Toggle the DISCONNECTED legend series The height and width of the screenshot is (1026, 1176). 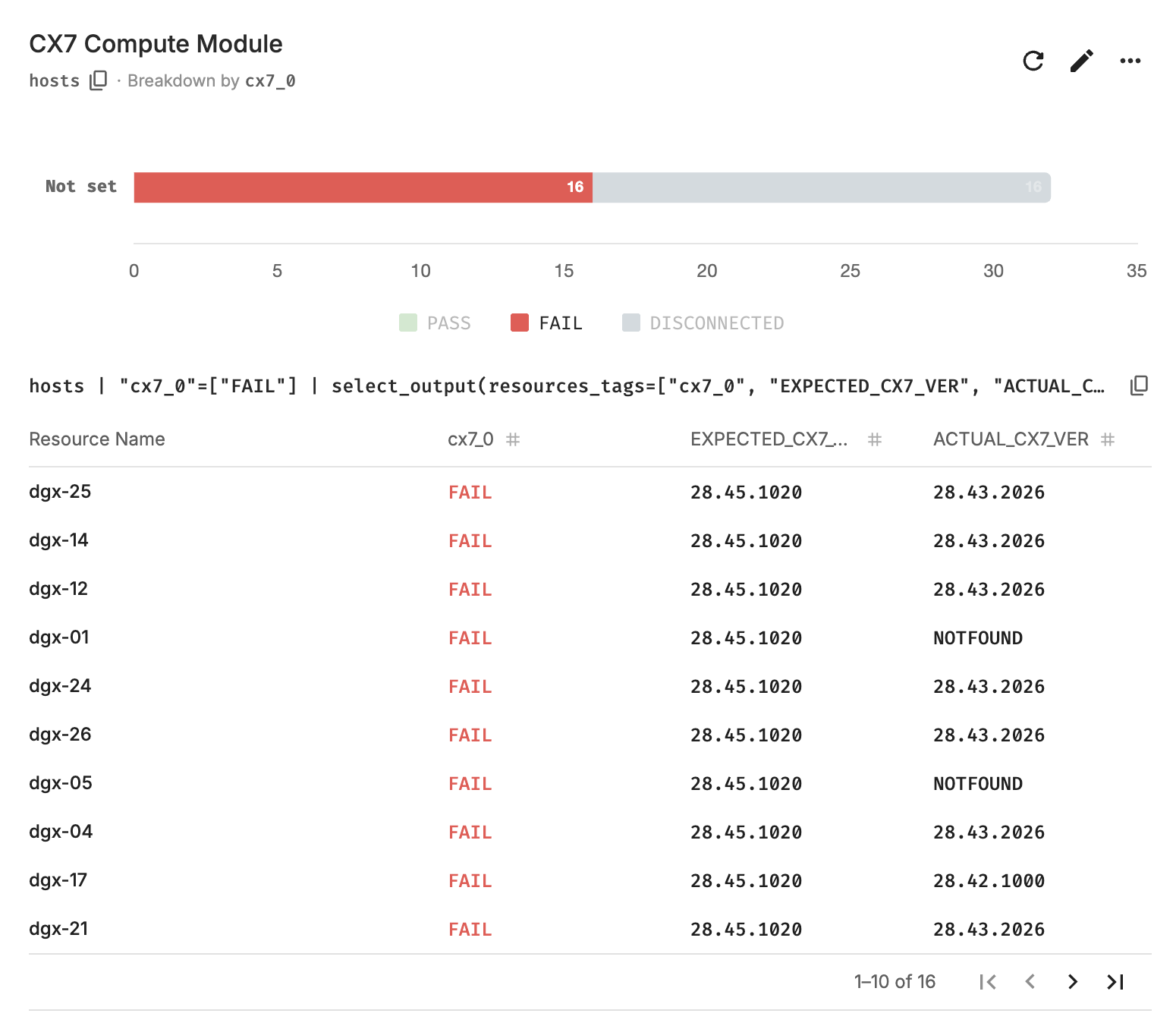(x=703, y=323)
